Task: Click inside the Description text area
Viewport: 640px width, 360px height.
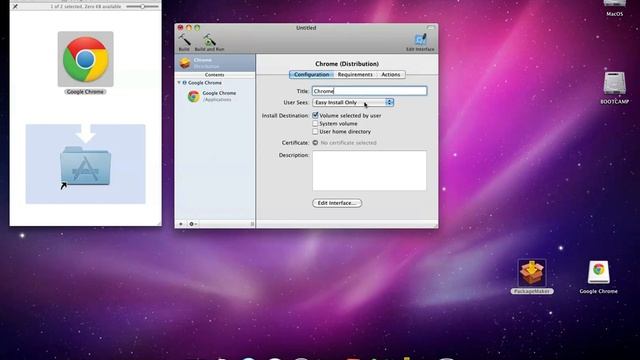Action: click(369, 171)
